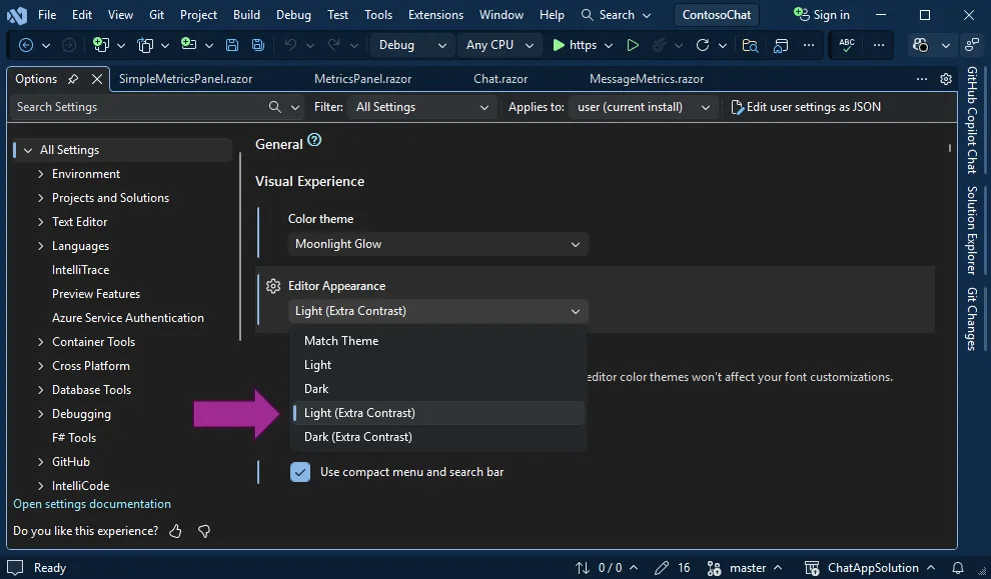Click Edit user settings as JSON
Screen dimensions: 991x579
point(810,107)
